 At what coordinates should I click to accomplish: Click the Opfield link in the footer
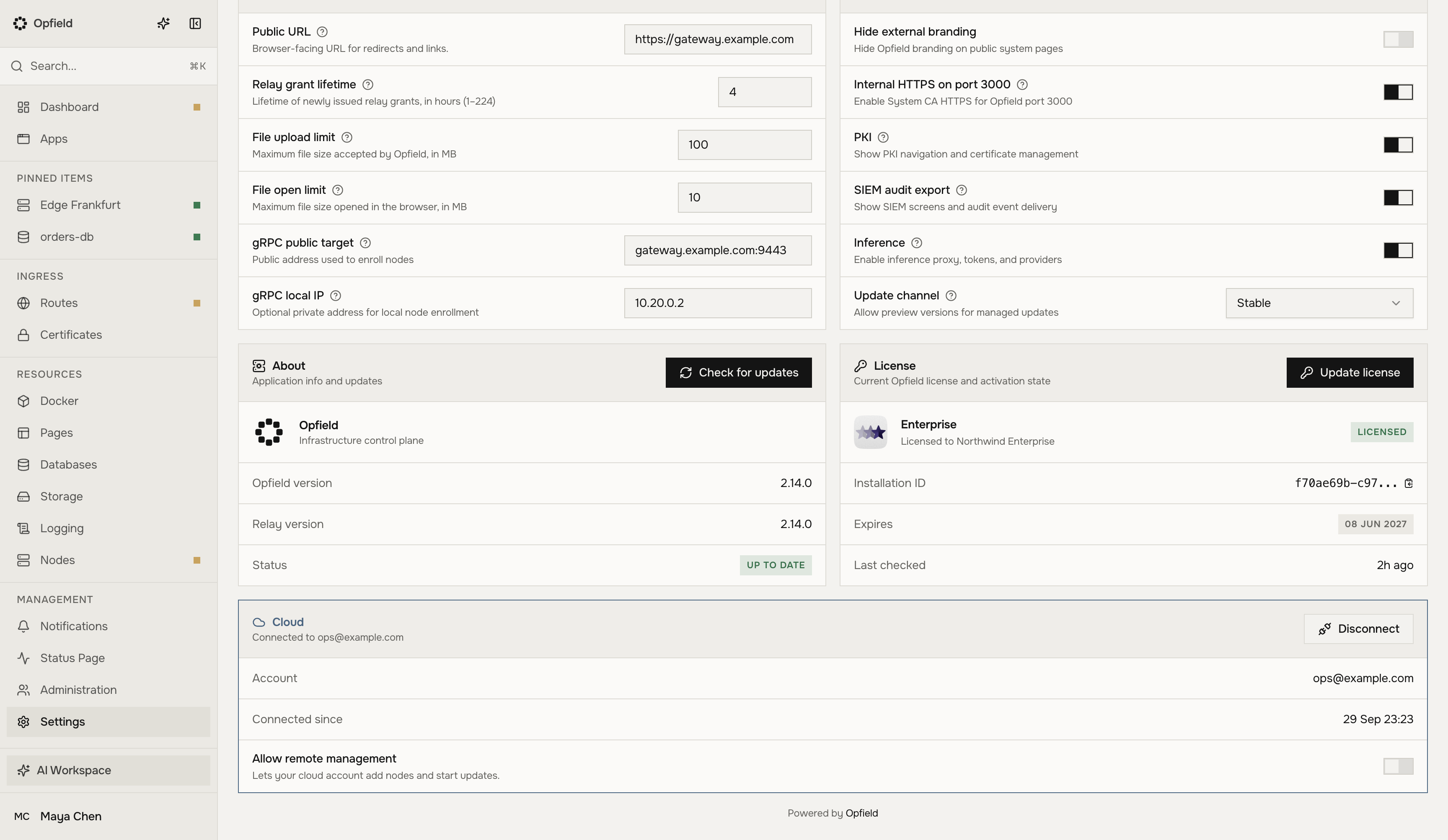[861, 814]
